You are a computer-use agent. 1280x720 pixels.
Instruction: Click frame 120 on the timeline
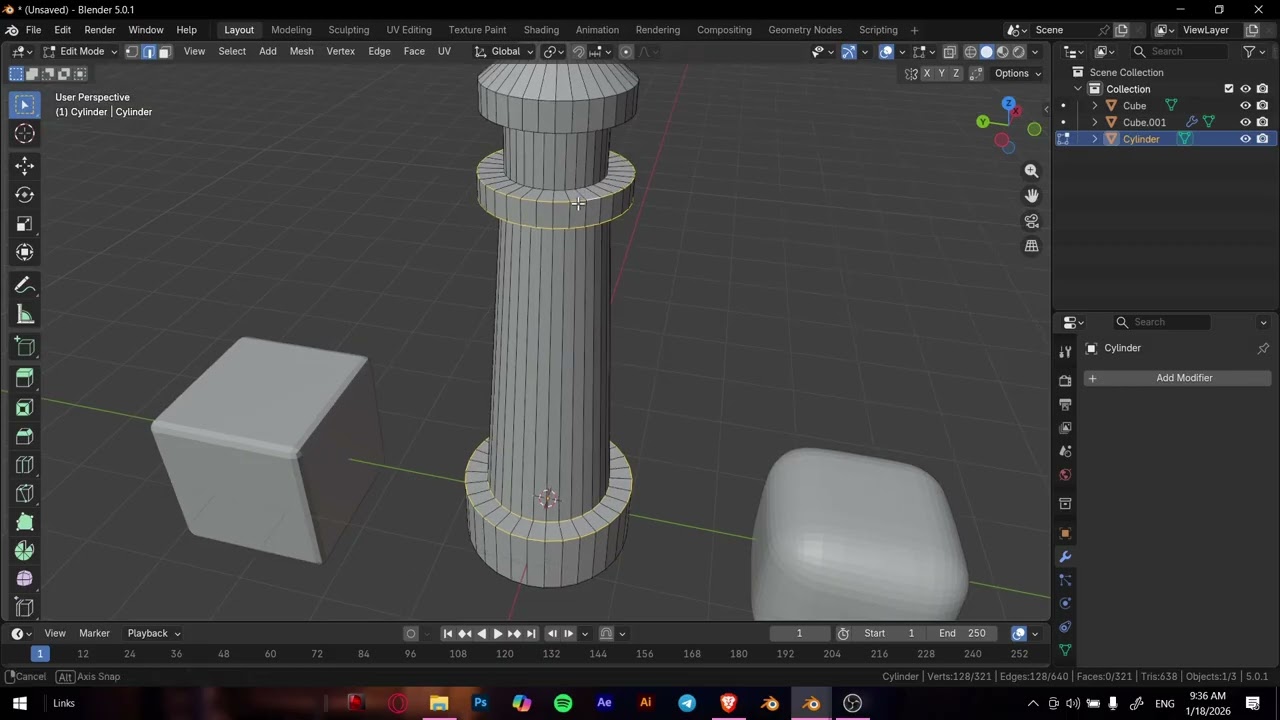(505, 654)
